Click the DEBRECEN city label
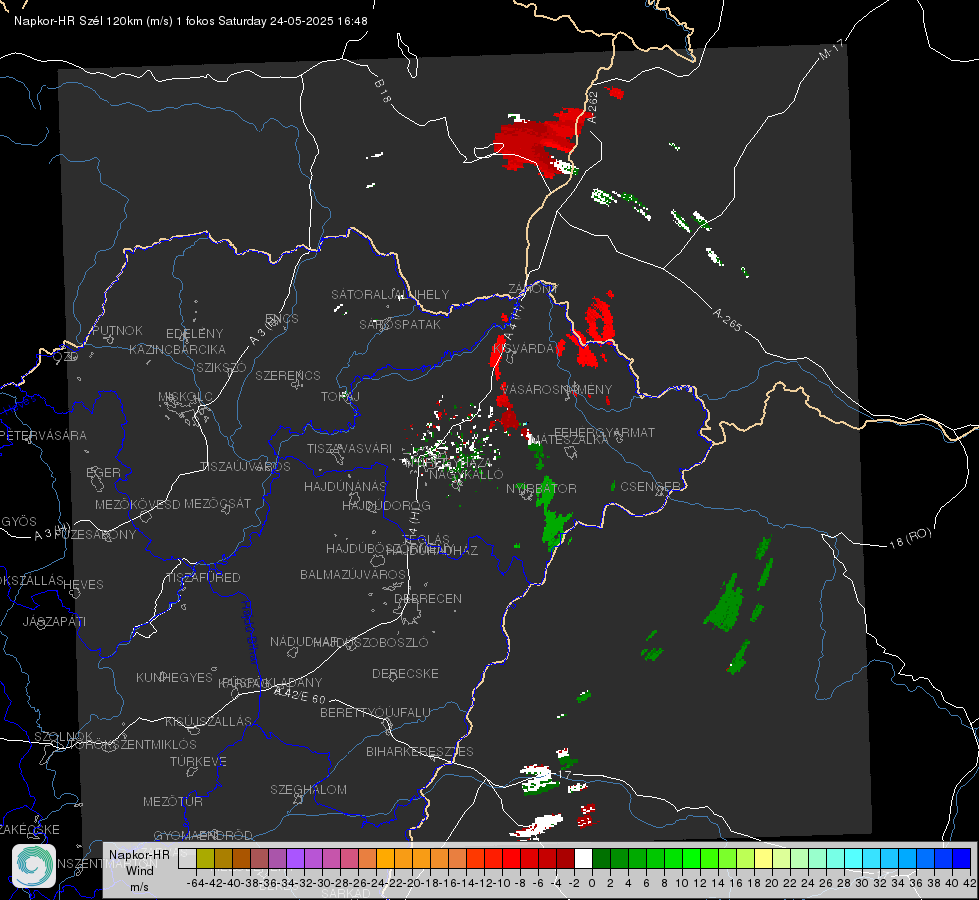 [x=428, y=598]
